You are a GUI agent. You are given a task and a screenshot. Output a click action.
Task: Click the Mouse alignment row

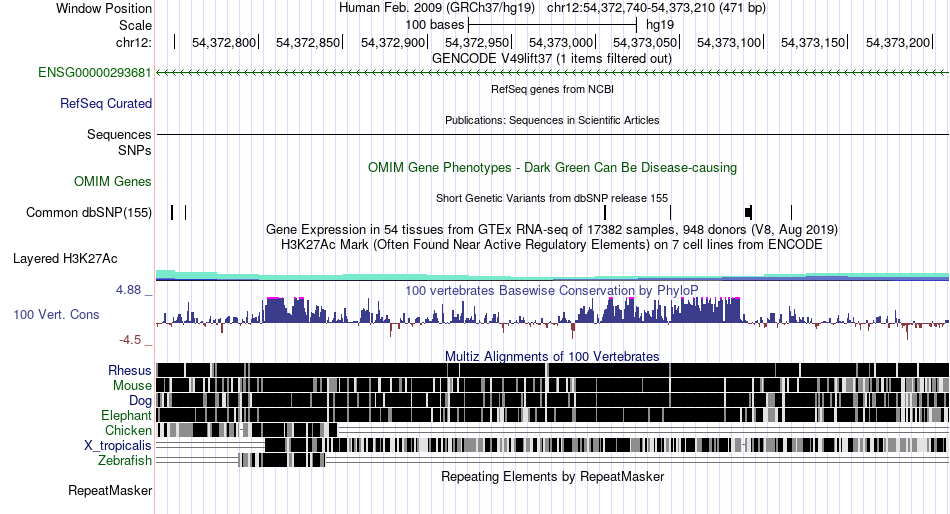pos(552,385)
